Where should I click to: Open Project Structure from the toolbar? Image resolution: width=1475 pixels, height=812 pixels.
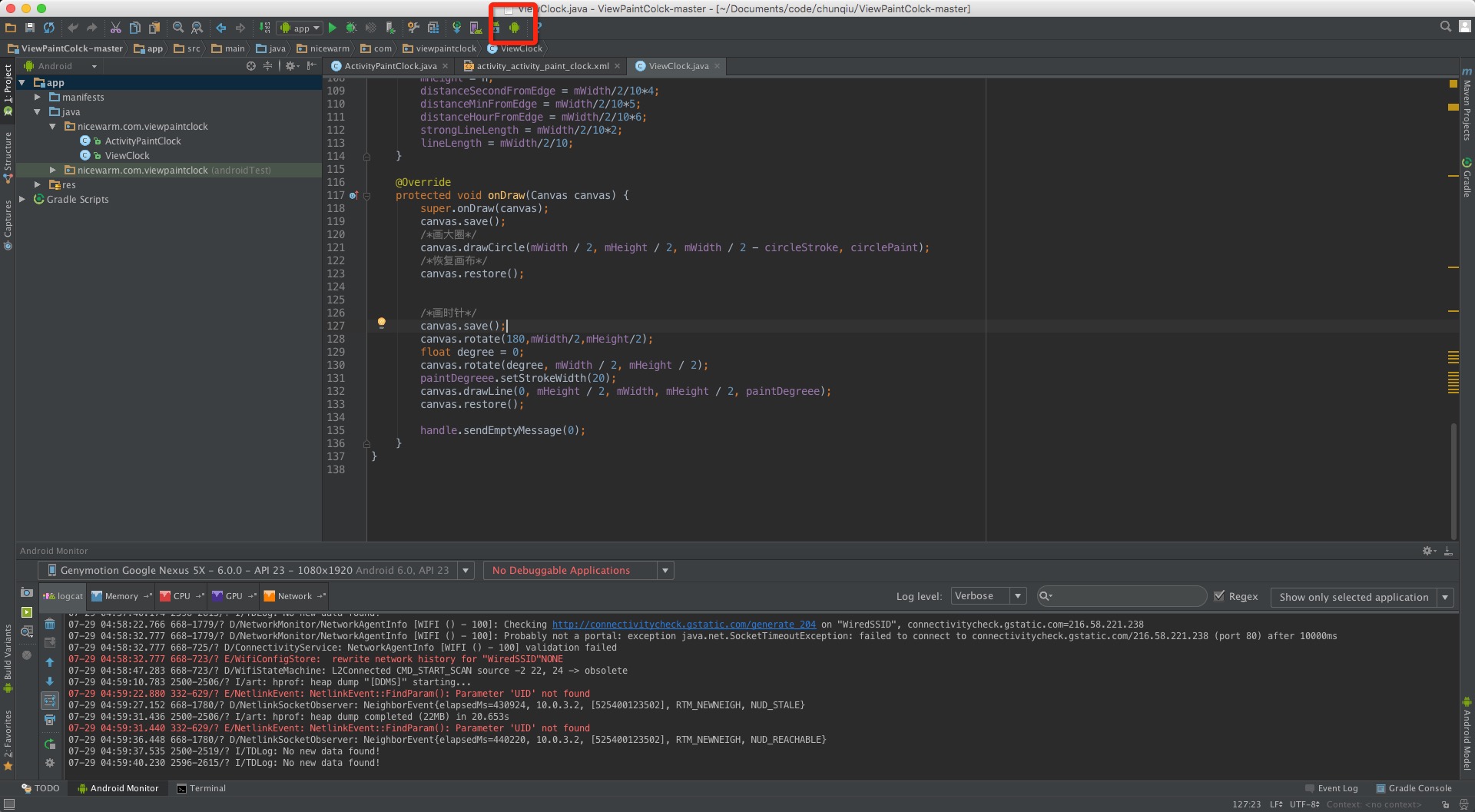click(x=433, y=28)
